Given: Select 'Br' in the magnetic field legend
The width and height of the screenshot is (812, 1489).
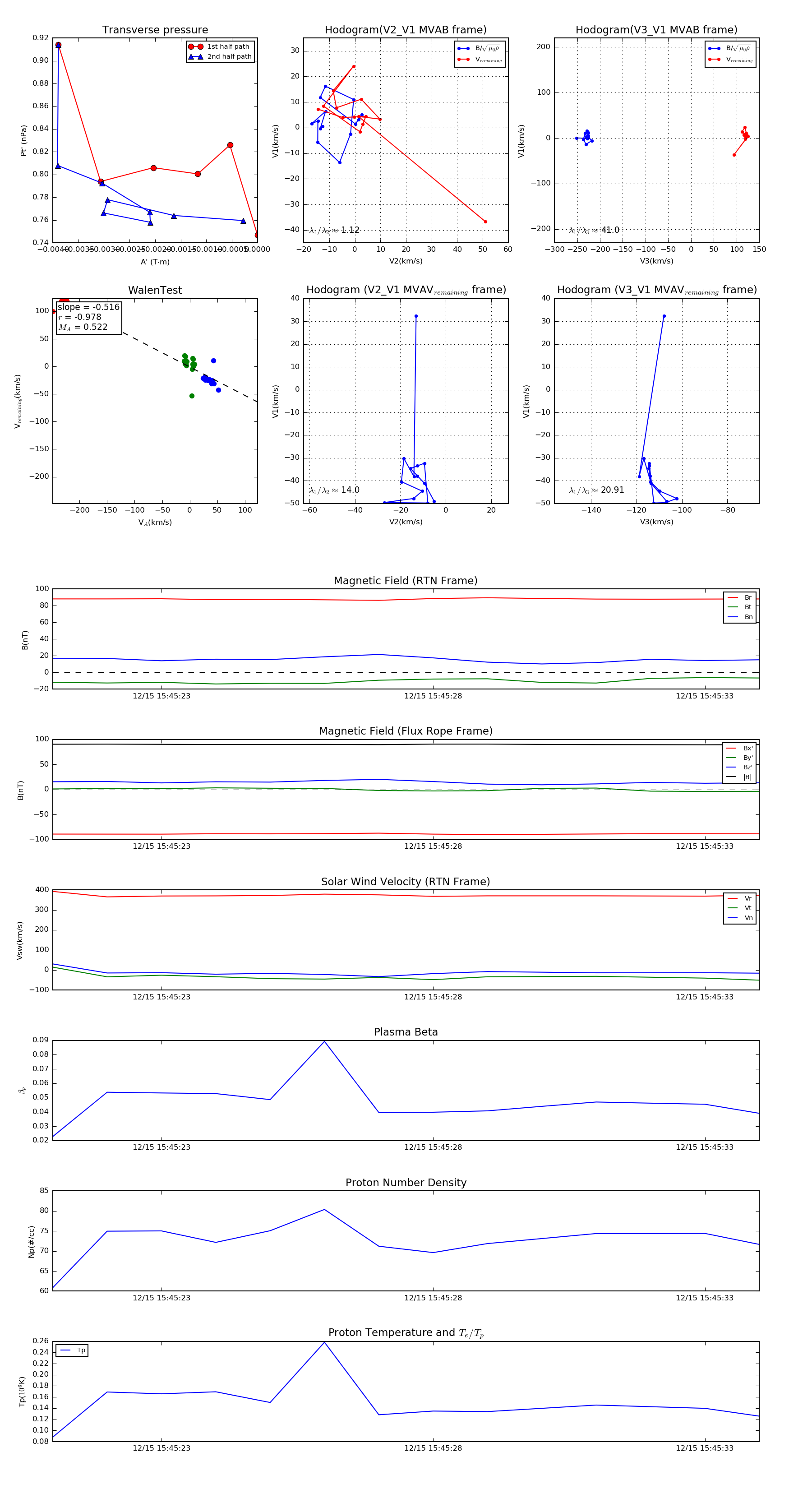Looking at the screenshot, I should point(740,598).
